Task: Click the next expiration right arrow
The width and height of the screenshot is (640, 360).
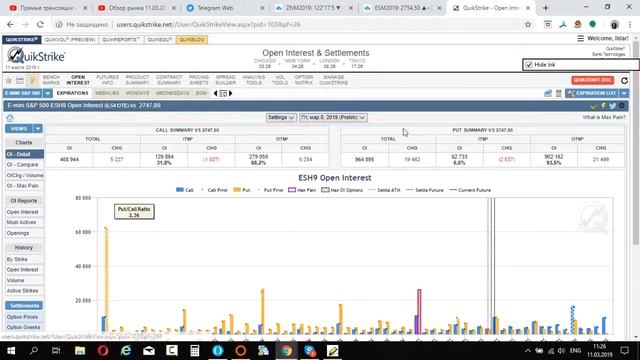Action: point(230,93)
